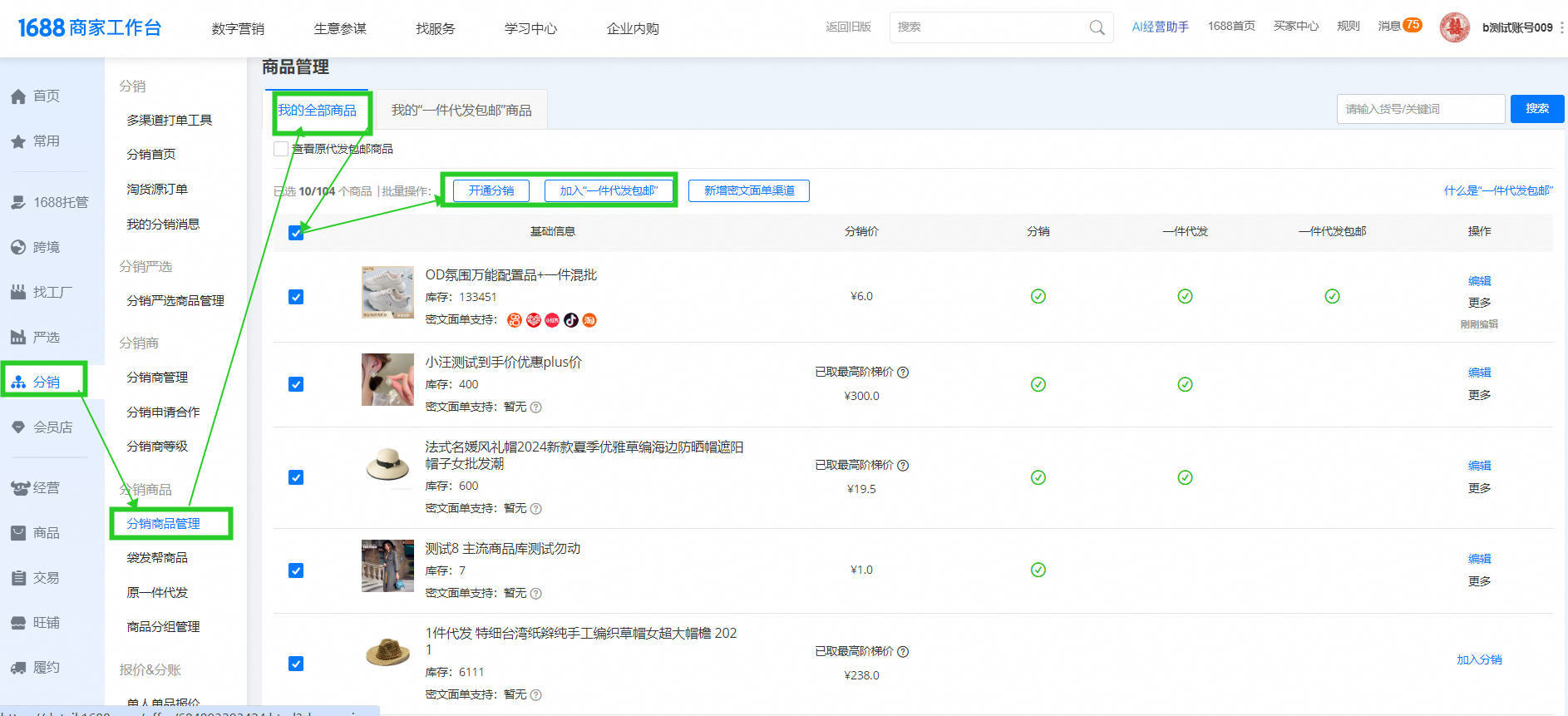Click the user avatar in the header
This screenshot has height=716, width=1568.
pos(1454,27)
